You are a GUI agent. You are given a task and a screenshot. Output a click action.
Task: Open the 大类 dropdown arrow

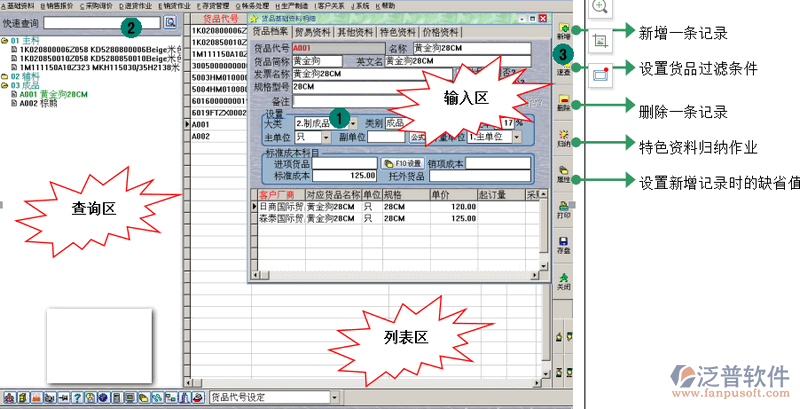(353, 123)
